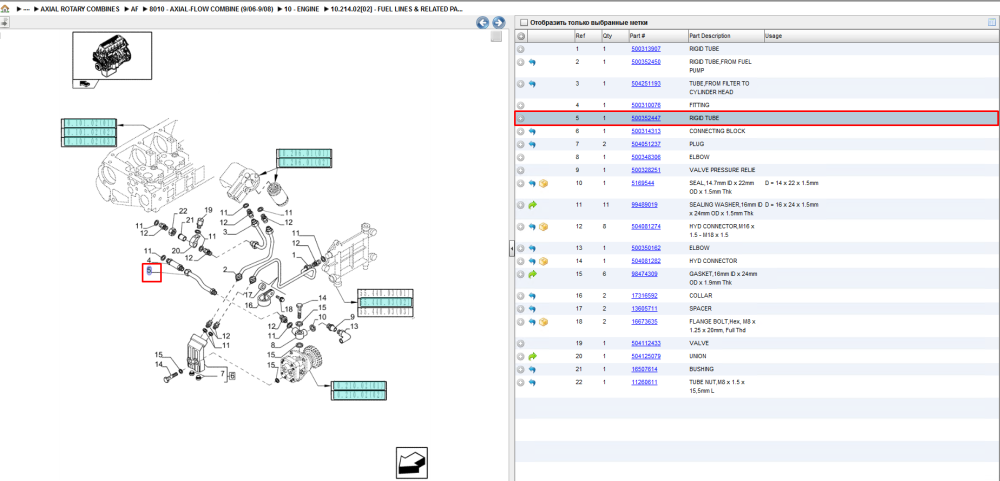This screenshot has width=1000, height=481.
Task: Click blue arrow icon on ref 2 row
Action: pyautogui.click(x=532, y=62)
